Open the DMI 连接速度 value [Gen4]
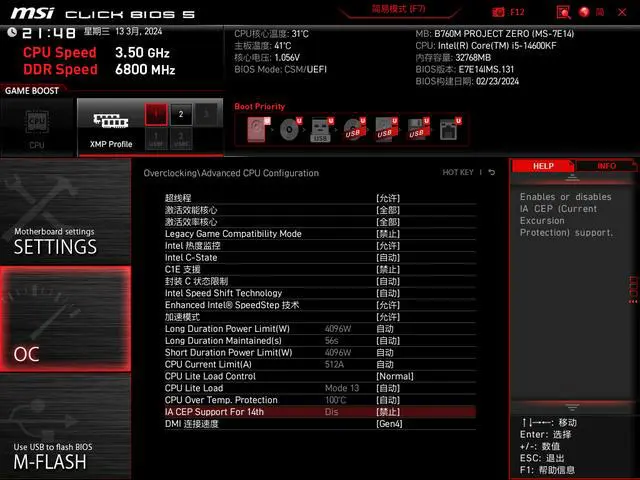The width and height of the screenshot is (640, 480). [389, 424]
